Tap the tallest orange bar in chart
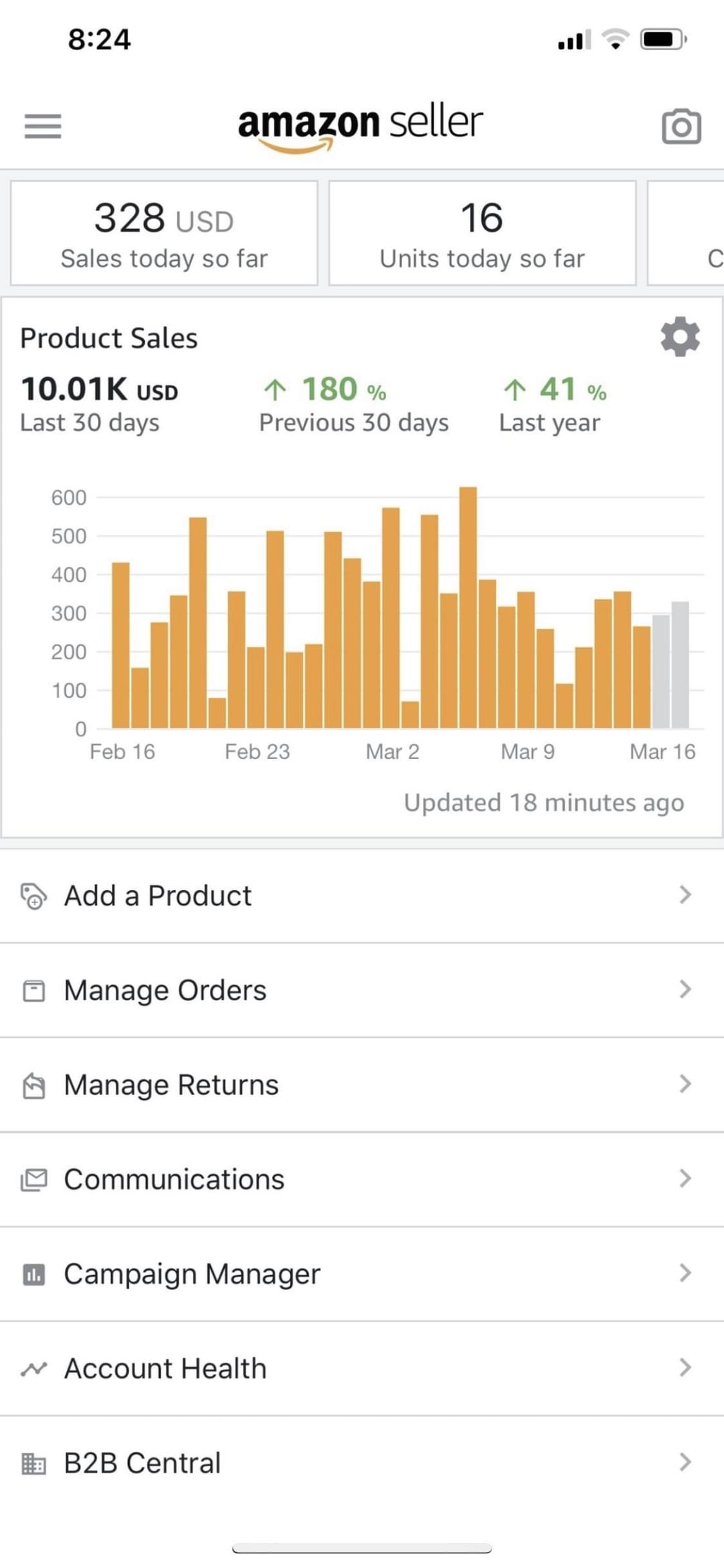 tap(468, 607)
